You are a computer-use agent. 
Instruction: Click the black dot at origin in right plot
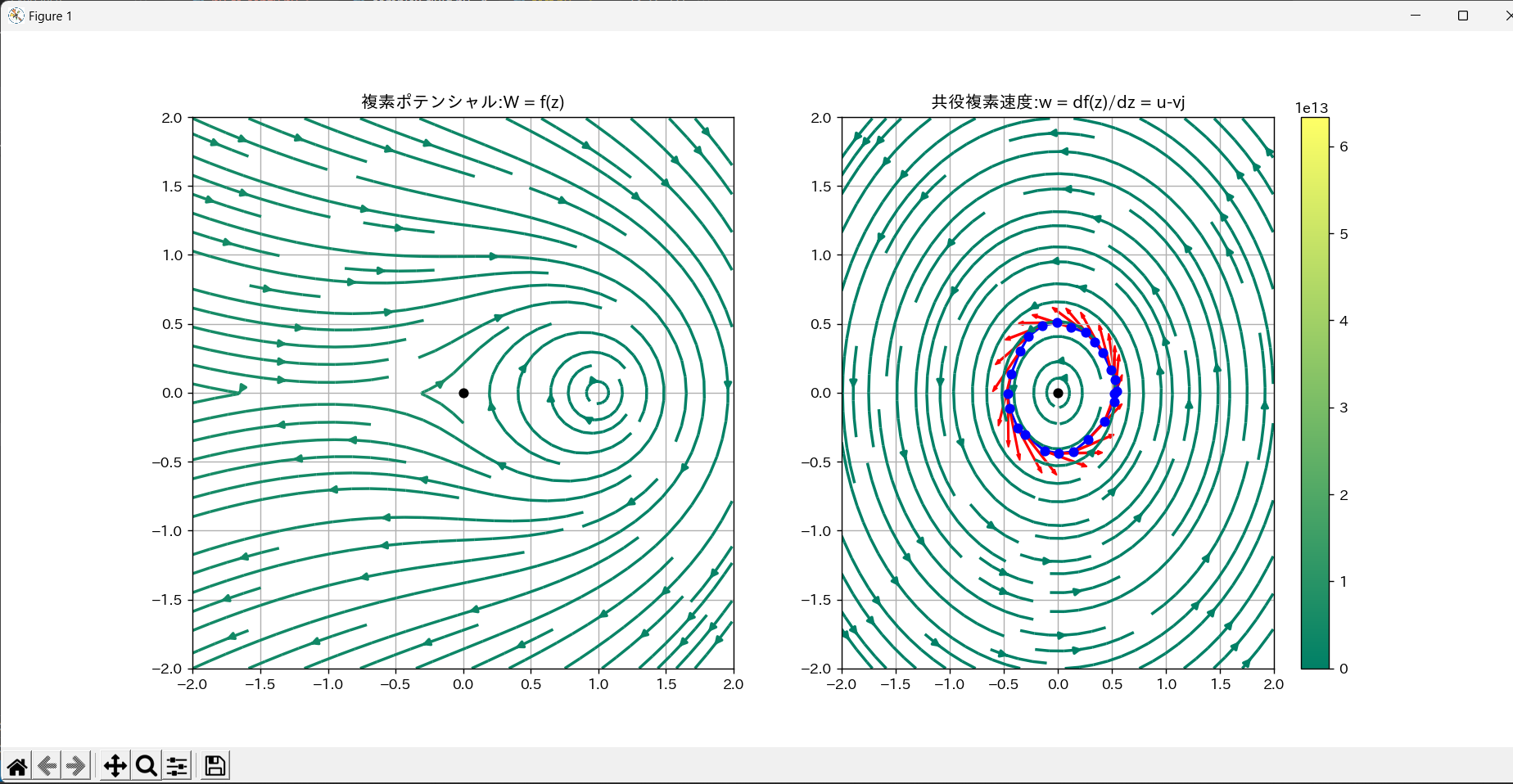1058,393
